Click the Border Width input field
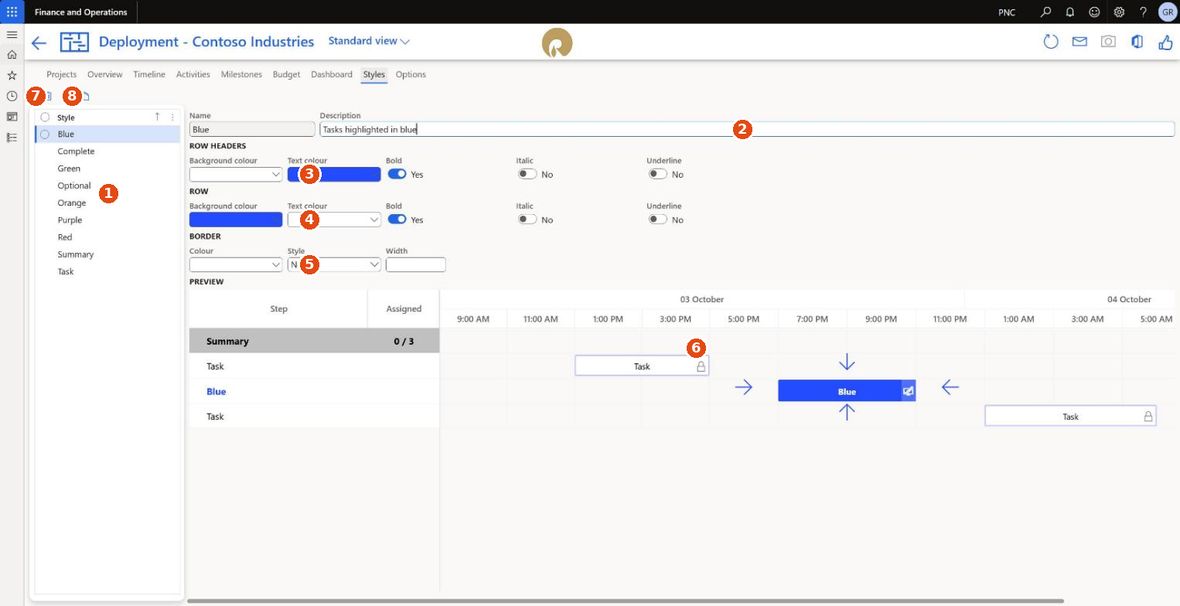This screenshot has width=1180, height=606. click(x=415, y=264)
